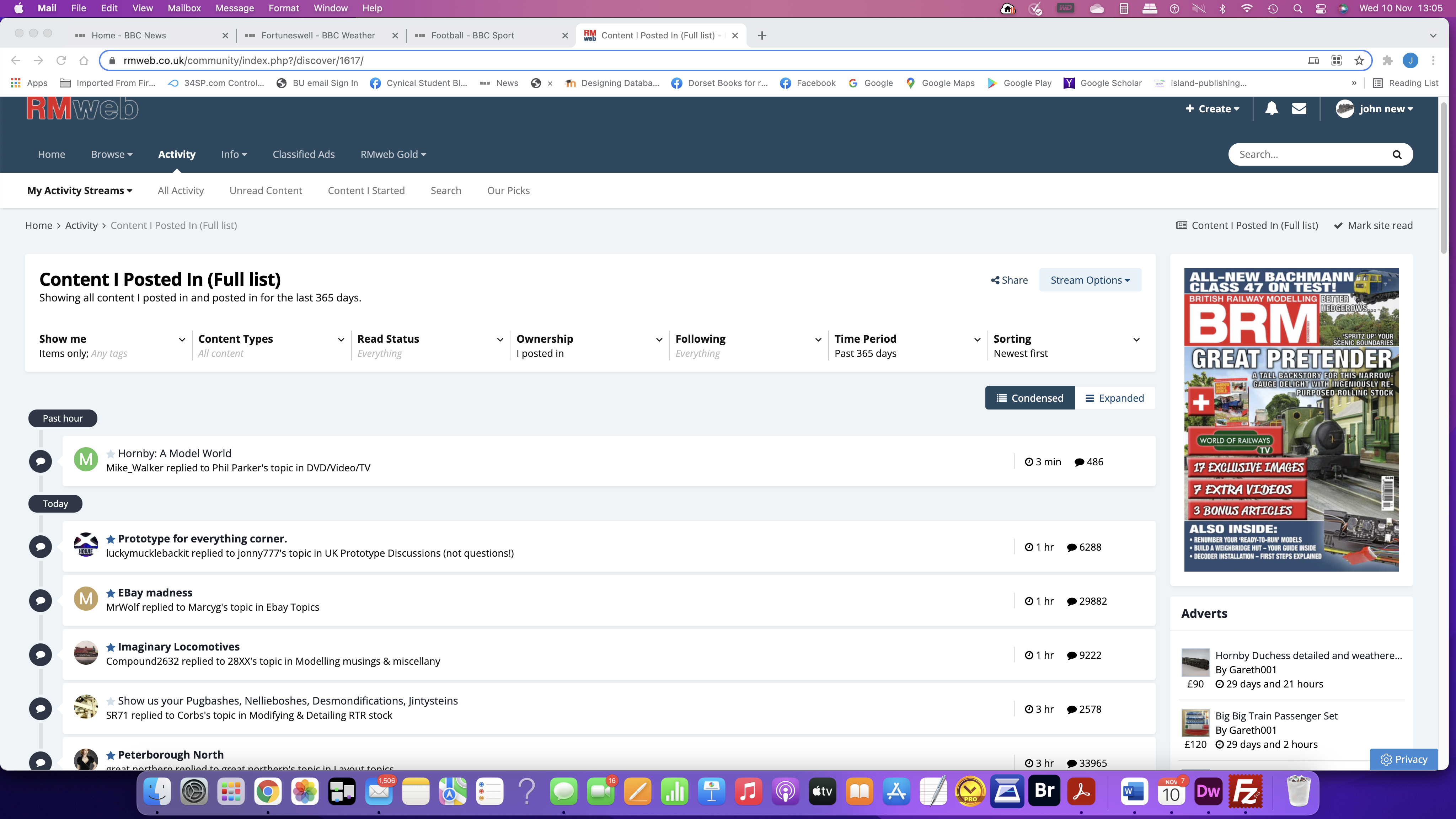Viewport: 1456px width, 819px height.
Task: Open Our Picks link
Action: point(508,191)
